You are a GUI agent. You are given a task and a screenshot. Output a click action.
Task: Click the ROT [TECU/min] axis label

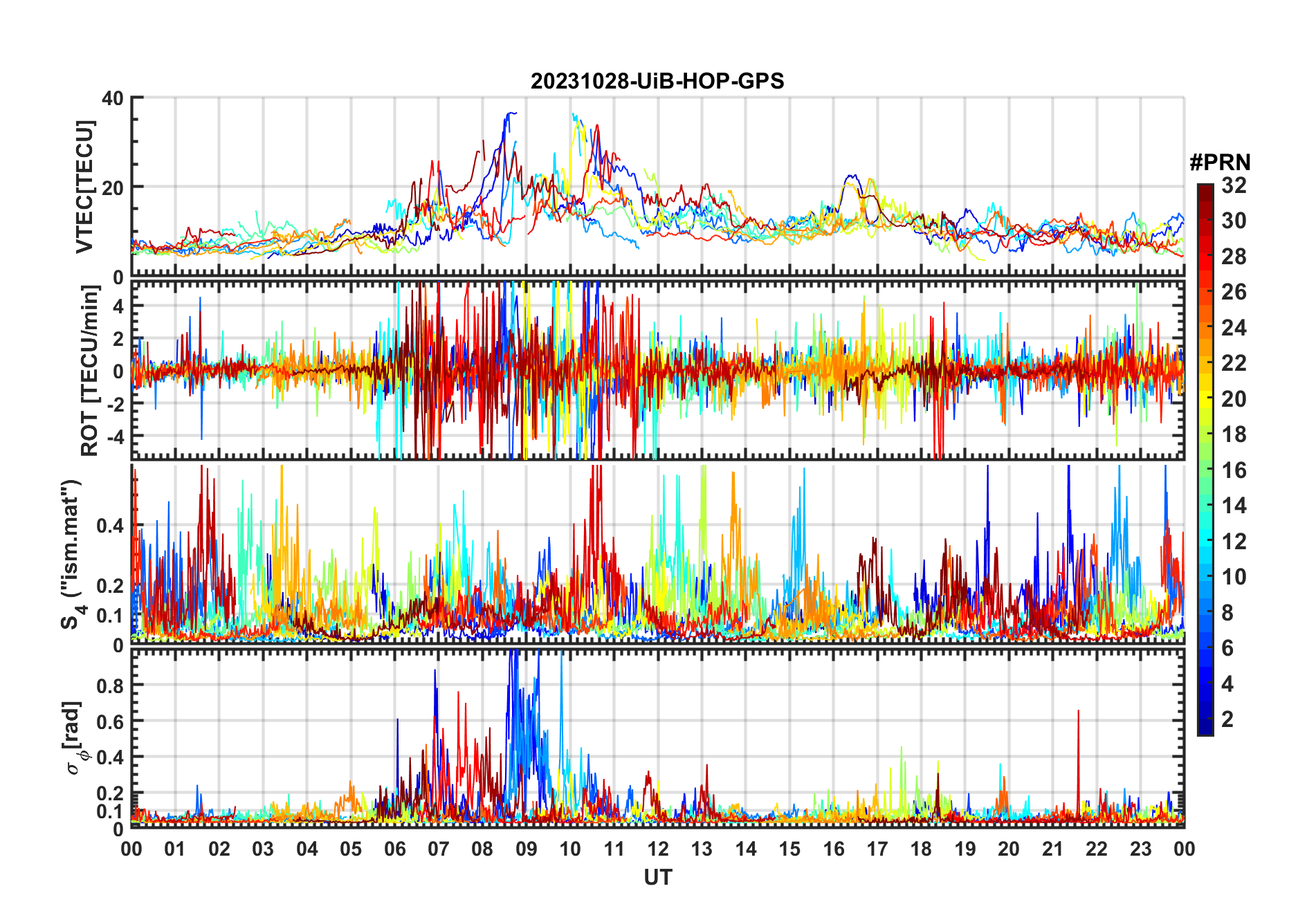click(90, 371)
